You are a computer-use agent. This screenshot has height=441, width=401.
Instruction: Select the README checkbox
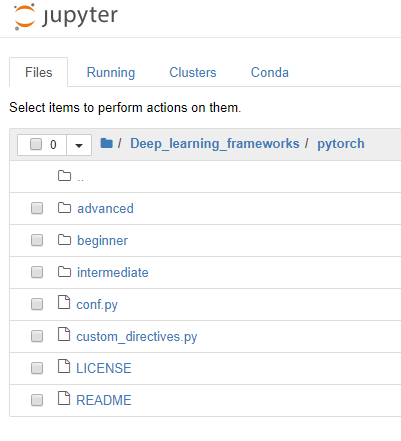click(37, 400)
